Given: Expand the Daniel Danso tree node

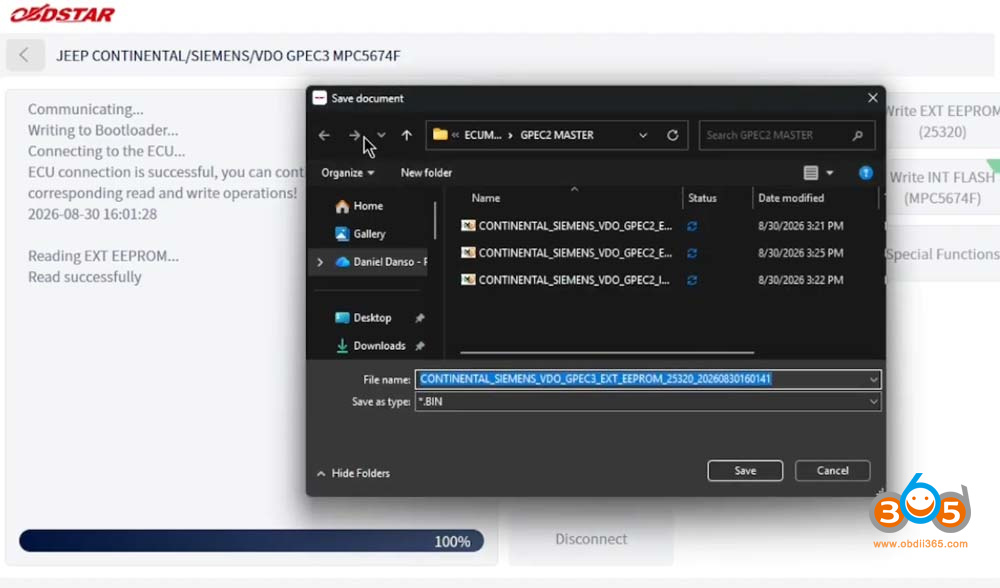Looking at the screenshot, I should click(320, 262).
